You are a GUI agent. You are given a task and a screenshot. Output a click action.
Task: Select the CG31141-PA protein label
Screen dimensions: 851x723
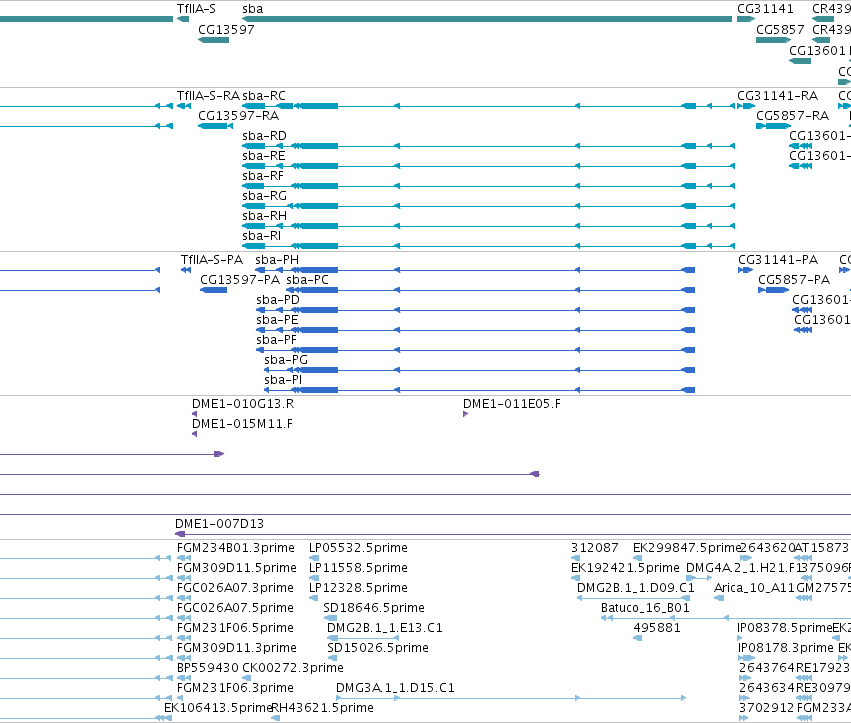(778, 260)
